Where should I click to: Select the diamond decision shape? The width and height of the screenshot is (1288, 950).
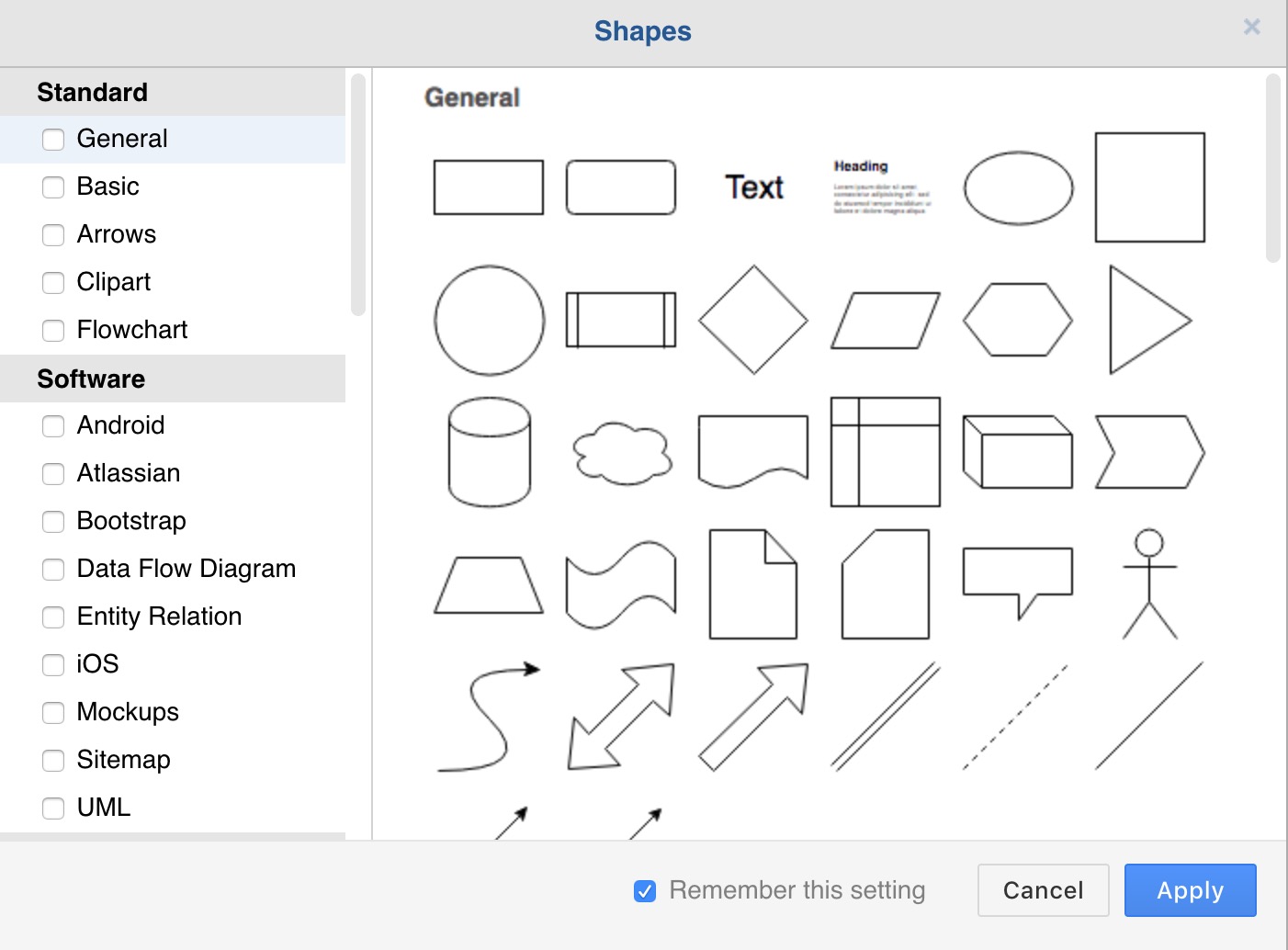pos(753,320)
